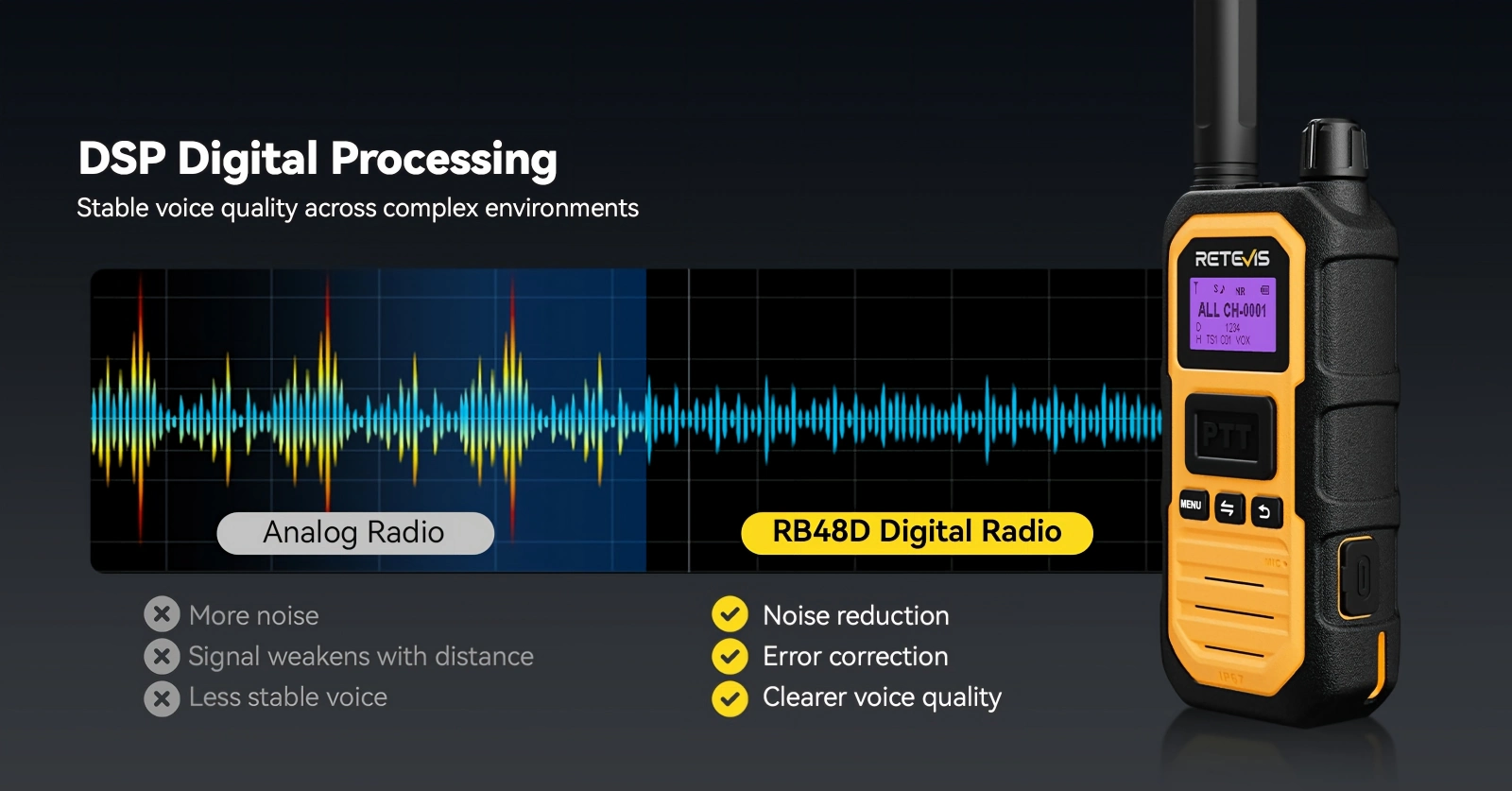This screenshot has height=791, width=1512.
Task: Click the Noise reduction text
Action: [x=856, y=615]
